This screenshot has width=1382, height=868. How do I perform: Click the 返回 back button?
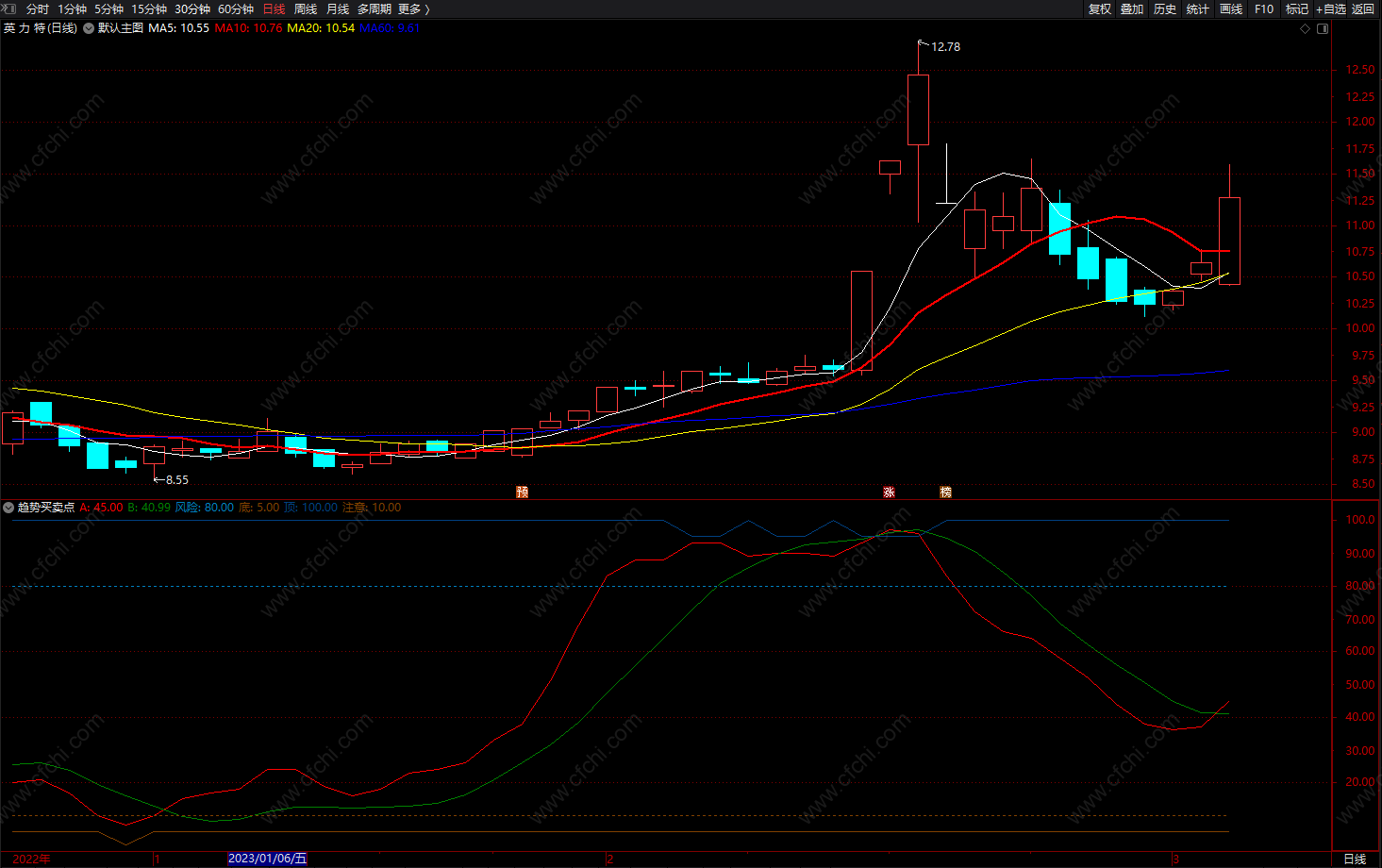(x=1363, y=8)
